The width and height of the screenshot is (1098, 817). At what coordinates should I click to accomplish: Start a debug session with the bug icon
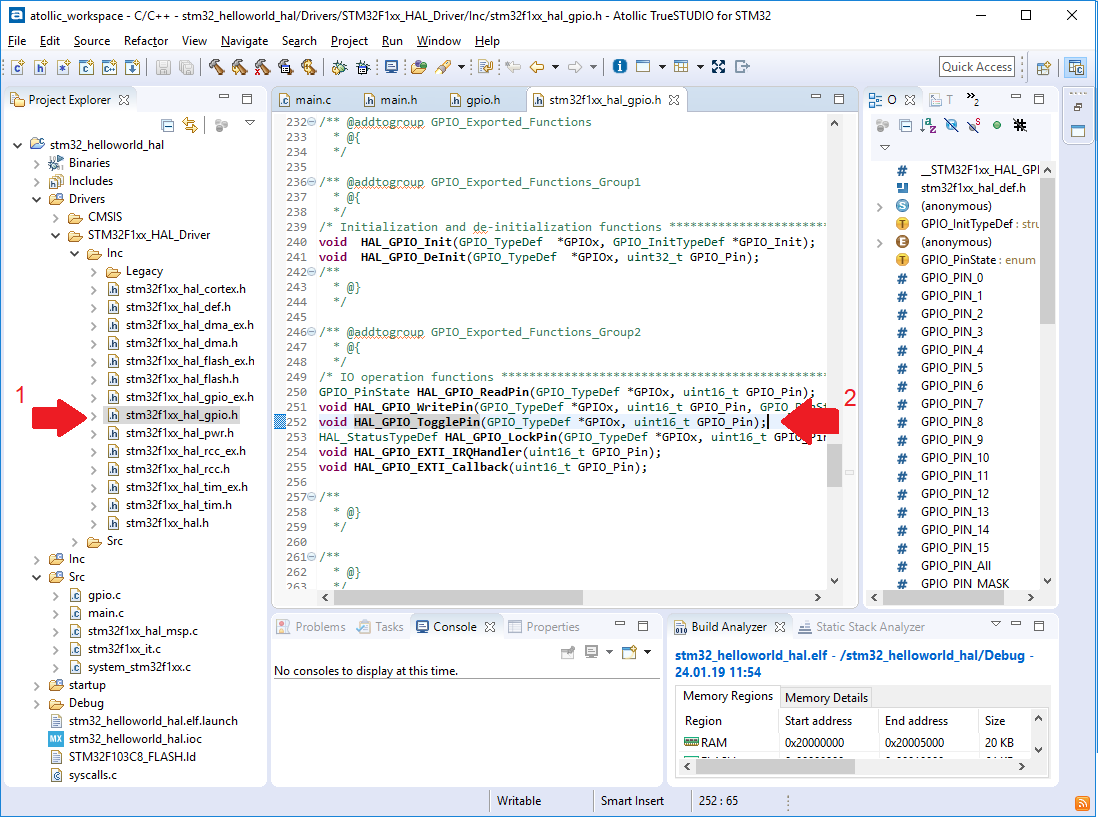(336, 66)
